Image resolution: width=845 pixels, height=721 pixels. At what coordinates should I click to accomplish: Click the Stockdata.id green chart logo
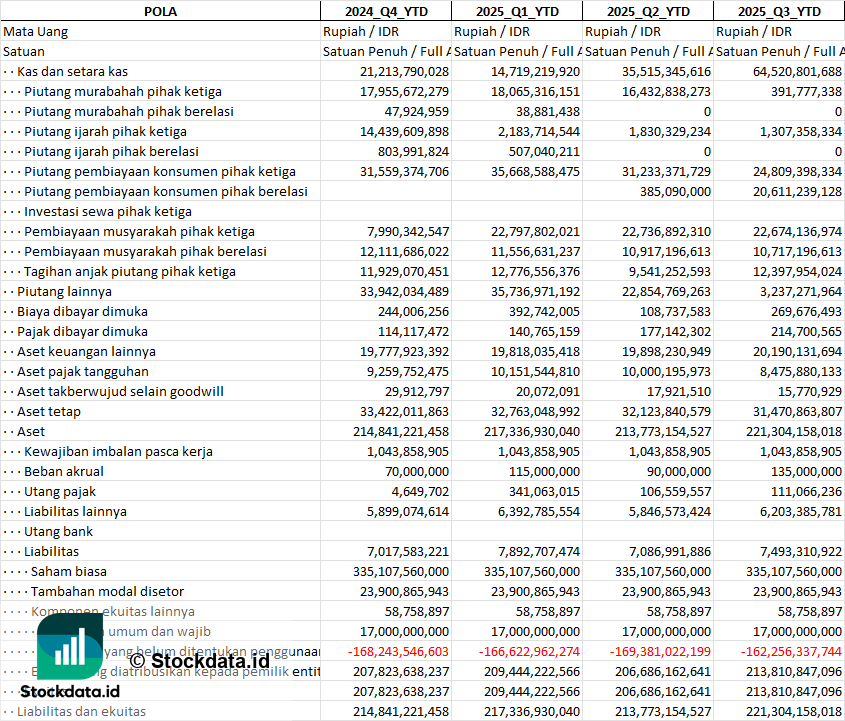tap(70, 646)
